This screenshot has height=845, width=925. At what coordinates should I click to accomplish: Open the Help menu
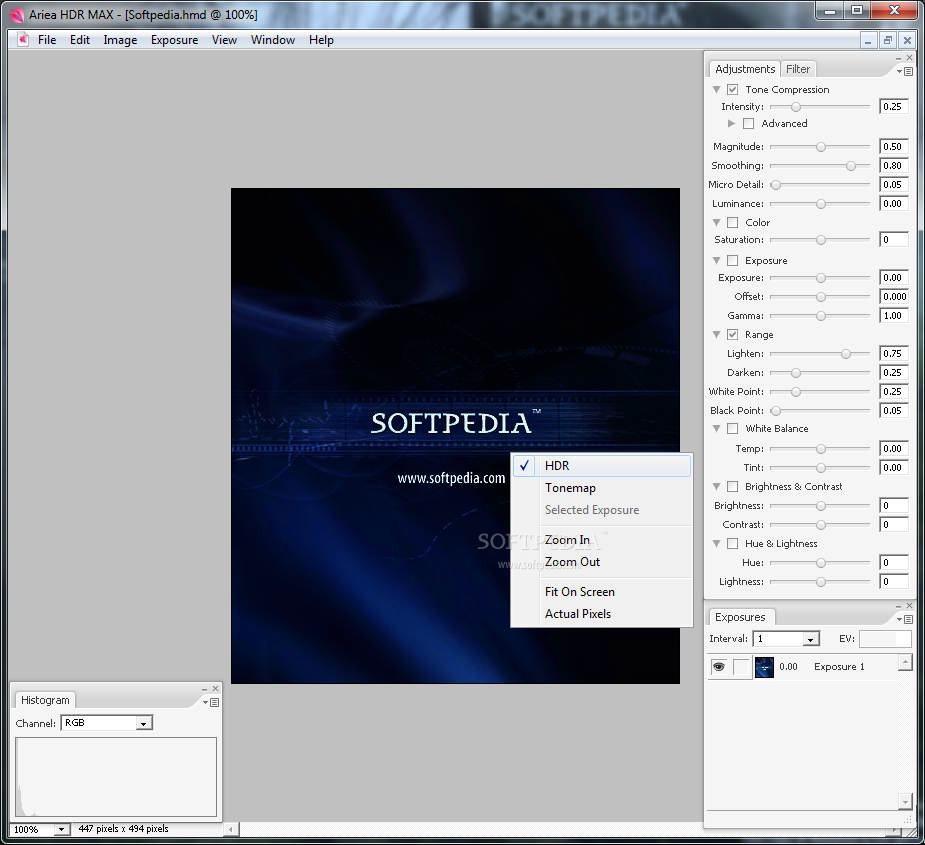(x=321, y=40)
